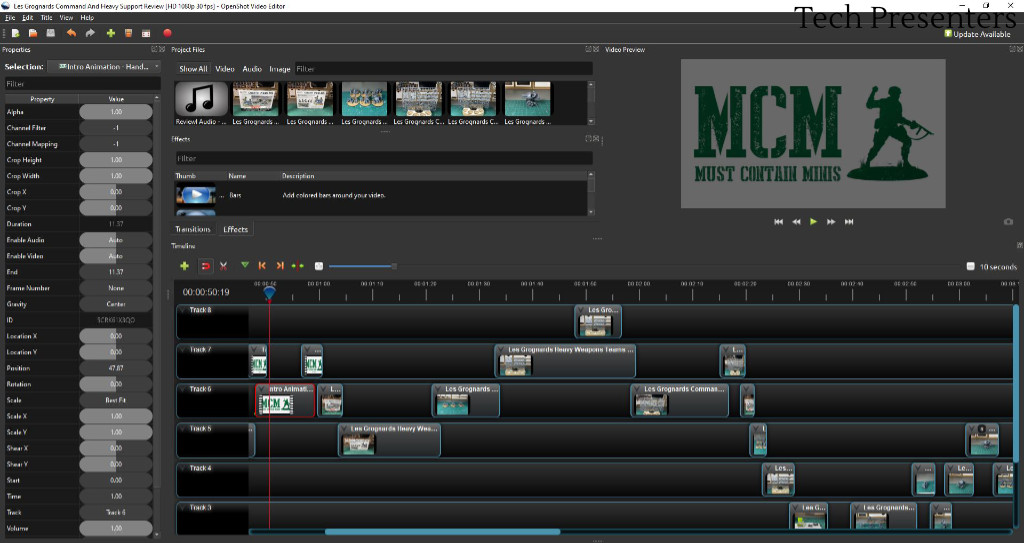The width and height of the screenshot is (1024, 543).
Task: Open the Help menu
Action: click(x=87, y=18)
